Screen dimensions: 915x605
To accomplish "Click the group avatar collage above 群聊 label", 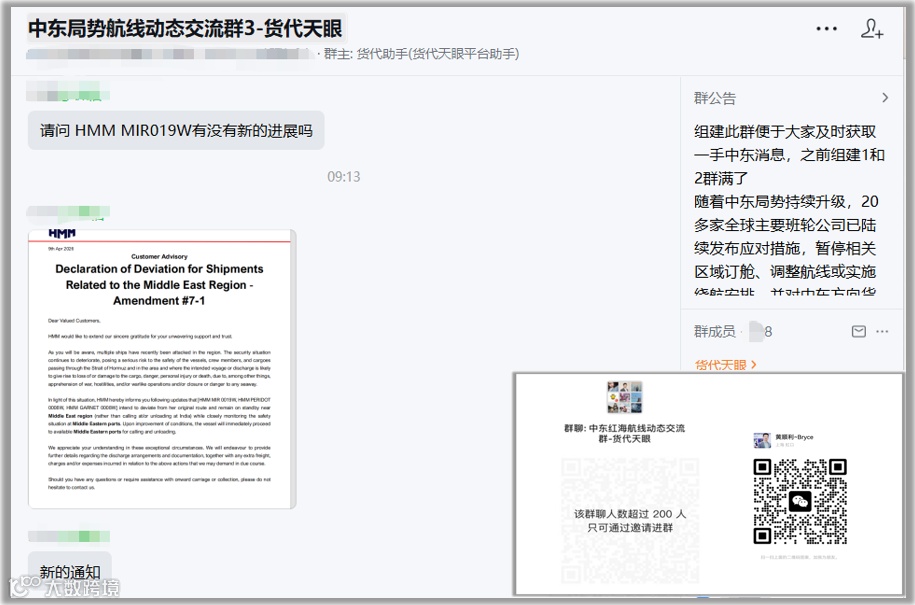I will [x=624, y=397].
